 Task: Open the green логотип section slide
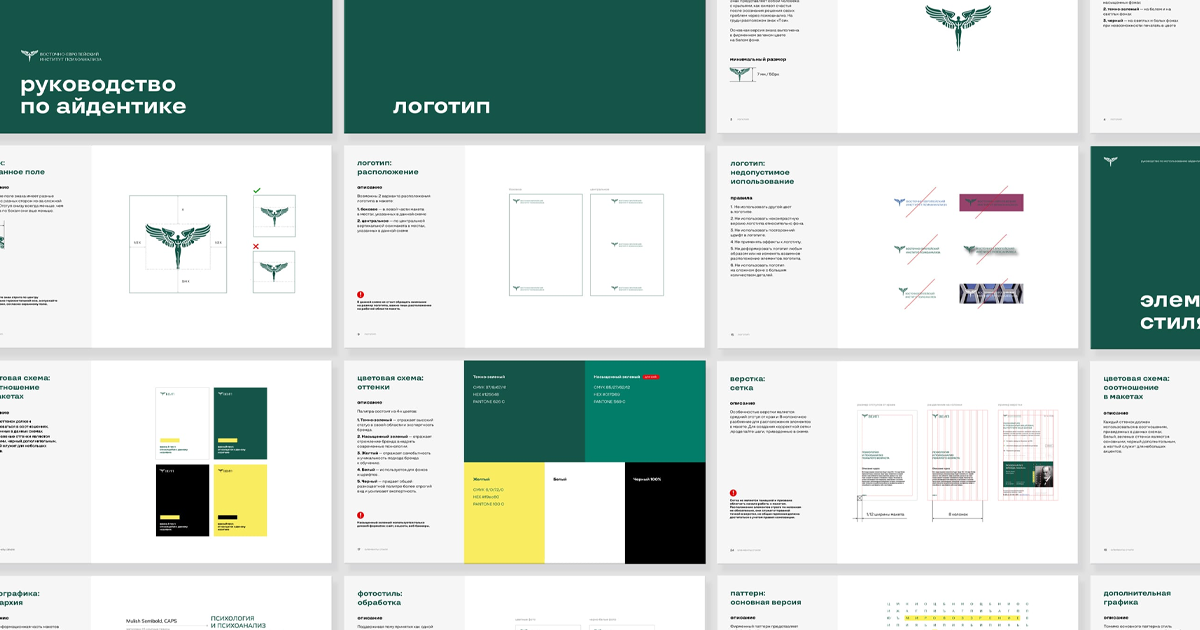pyautogui.click(x=525, y=66)
